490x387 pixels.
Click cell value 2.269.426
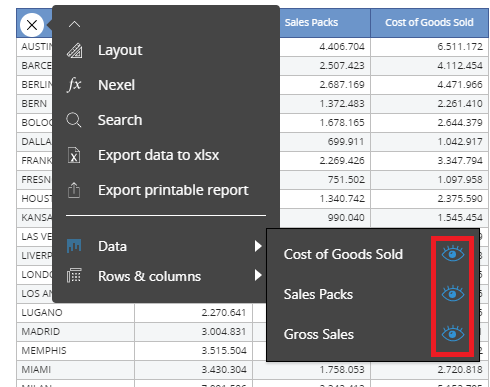(x=342, y=161)
